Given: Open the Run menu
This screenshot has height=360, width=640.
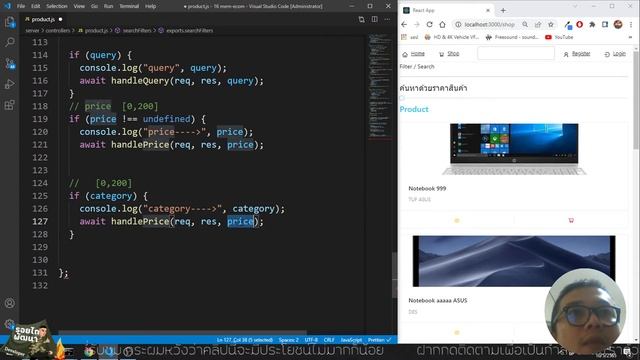Looking at the screenshot, I should 108,6.
